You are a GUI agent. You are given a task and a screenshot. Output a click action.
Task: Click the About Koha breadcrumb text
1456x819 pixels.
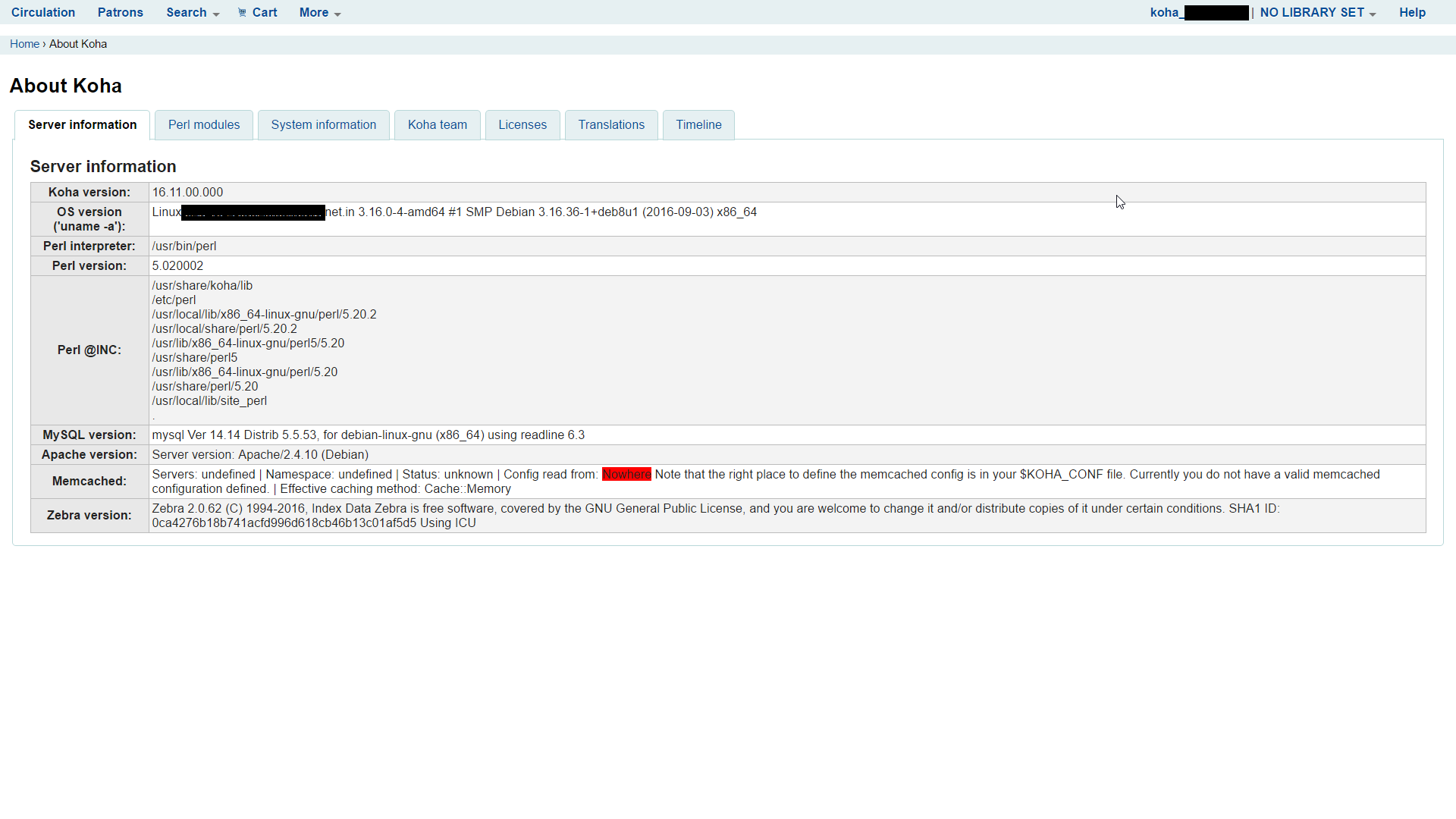78,44
